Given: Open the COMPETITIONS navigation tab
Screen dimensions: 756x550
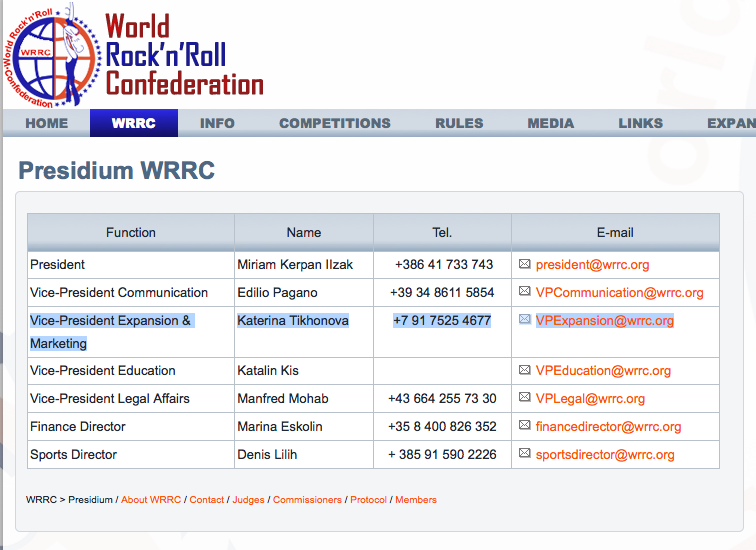Looking at the screenshot, I should (335, 123).
